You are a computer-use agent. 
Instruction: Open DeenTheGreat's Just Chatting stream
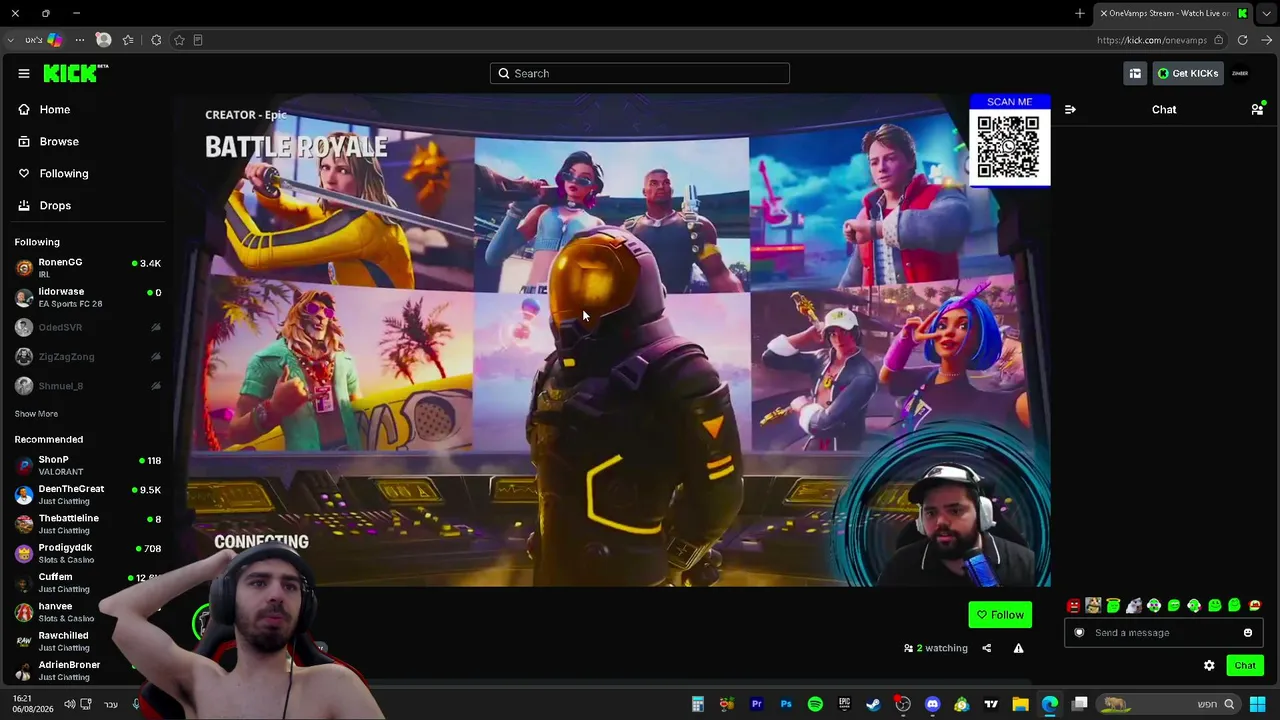point(88,494)
